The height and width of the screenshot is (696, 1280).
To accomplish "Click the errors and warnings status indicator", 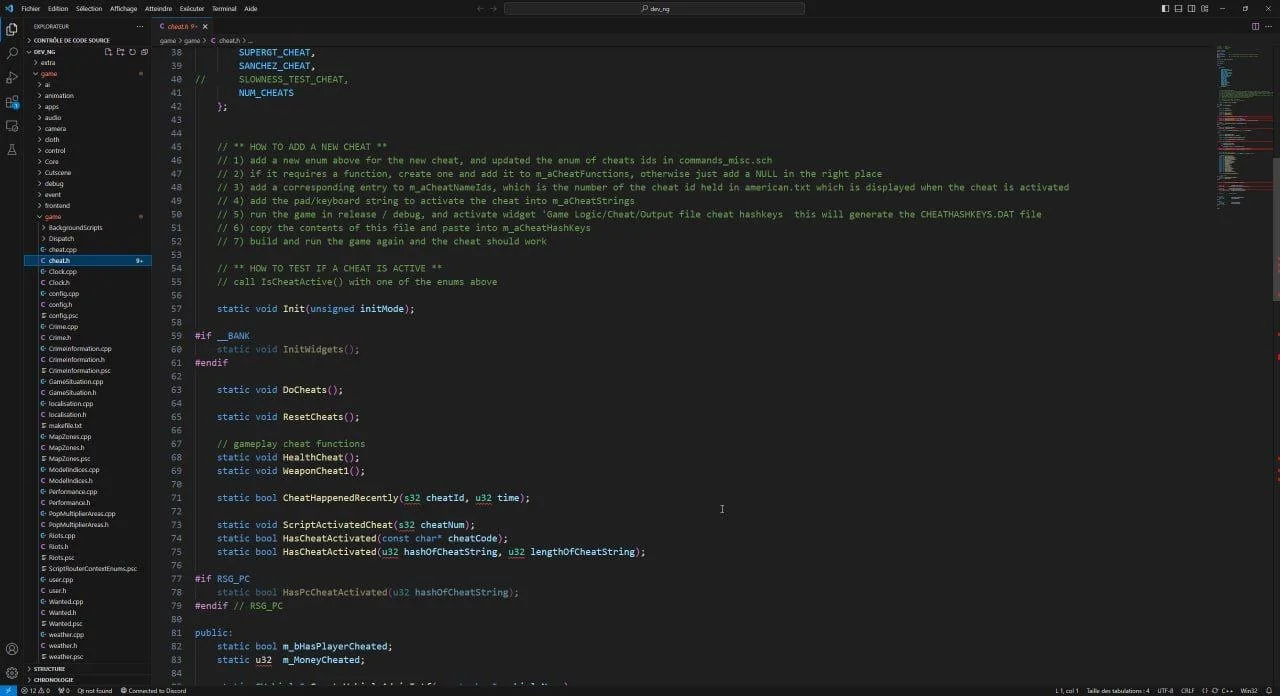I will point(34,690).
